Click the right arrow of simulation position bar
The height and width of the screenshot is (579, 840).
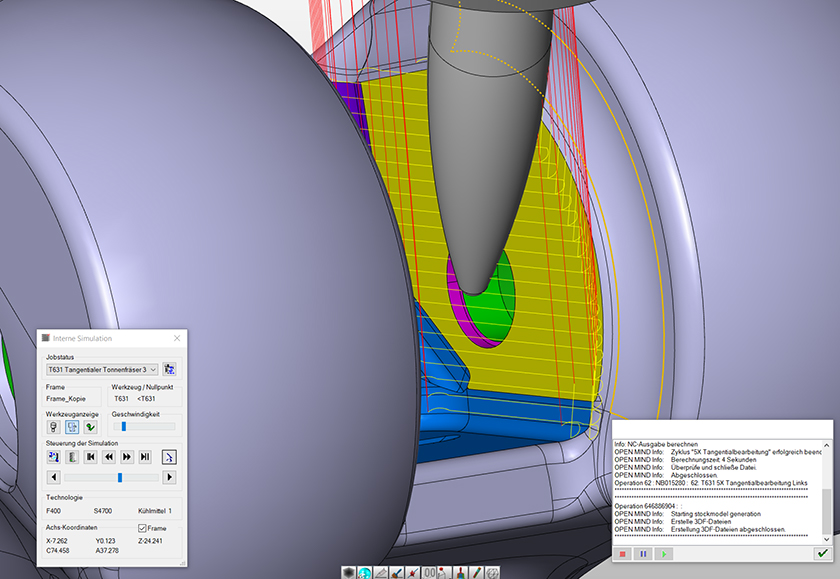[169, 477]
